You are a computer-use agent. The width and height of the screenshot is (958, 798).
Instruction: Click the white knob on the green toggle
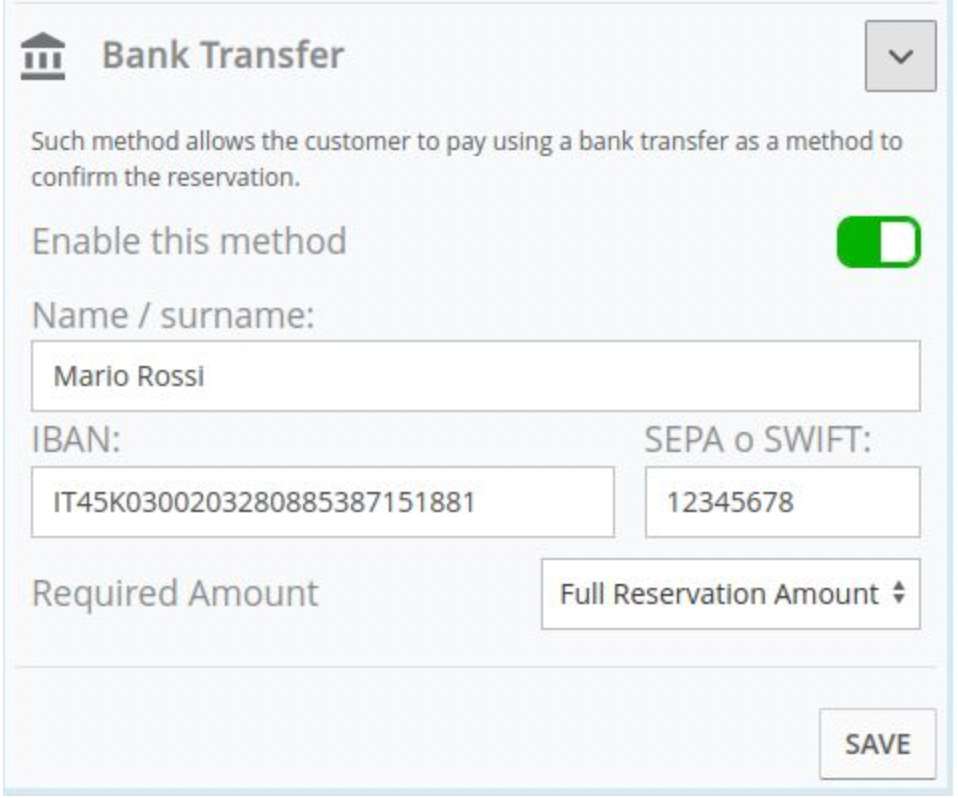(899, 242)
